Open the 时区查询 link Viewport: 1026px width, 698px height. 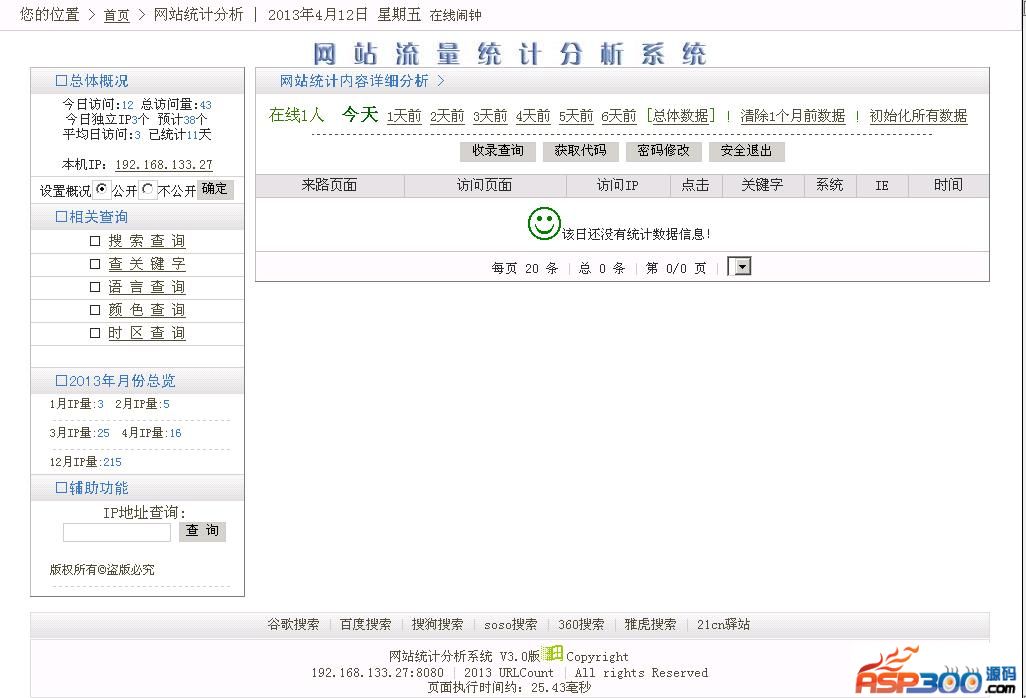coord(147,332)
